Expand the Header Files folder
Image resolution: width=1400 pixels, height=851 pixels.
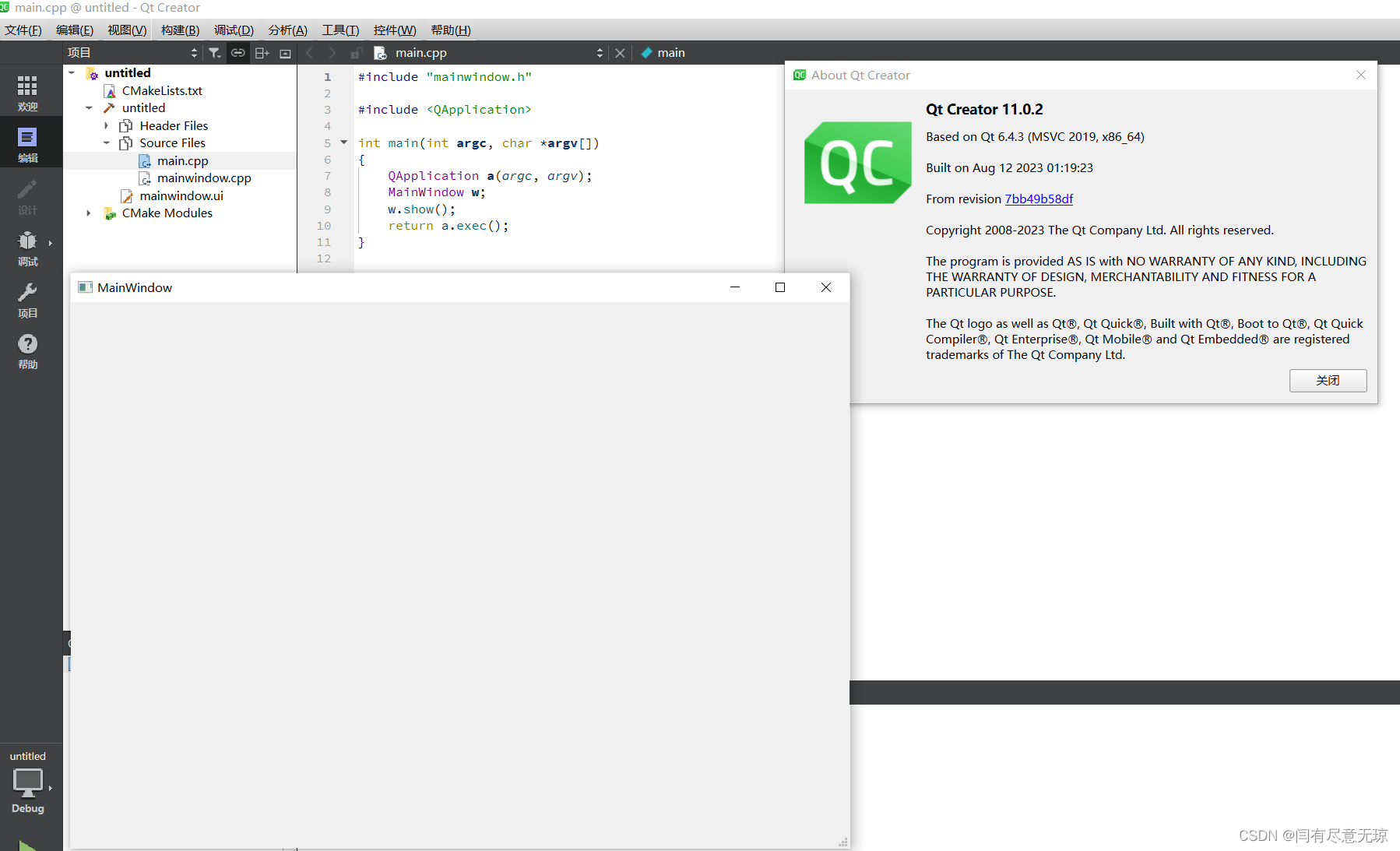pos(106,125)
